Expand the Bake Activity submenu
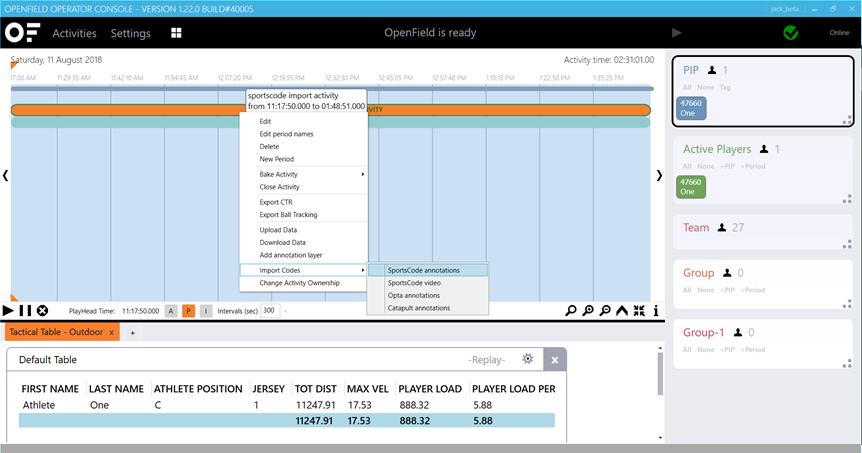862x453 pixels. pyautogui.click(x=304, y=174)
